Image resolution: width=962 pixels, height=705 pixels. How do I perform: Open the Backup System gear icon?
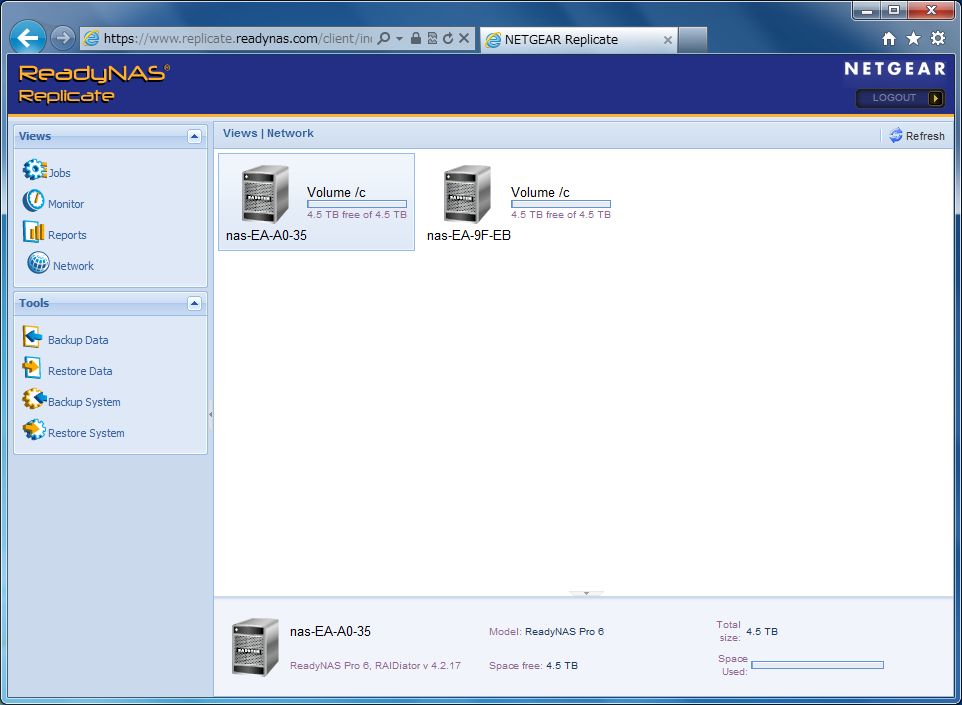coord(34,400)
